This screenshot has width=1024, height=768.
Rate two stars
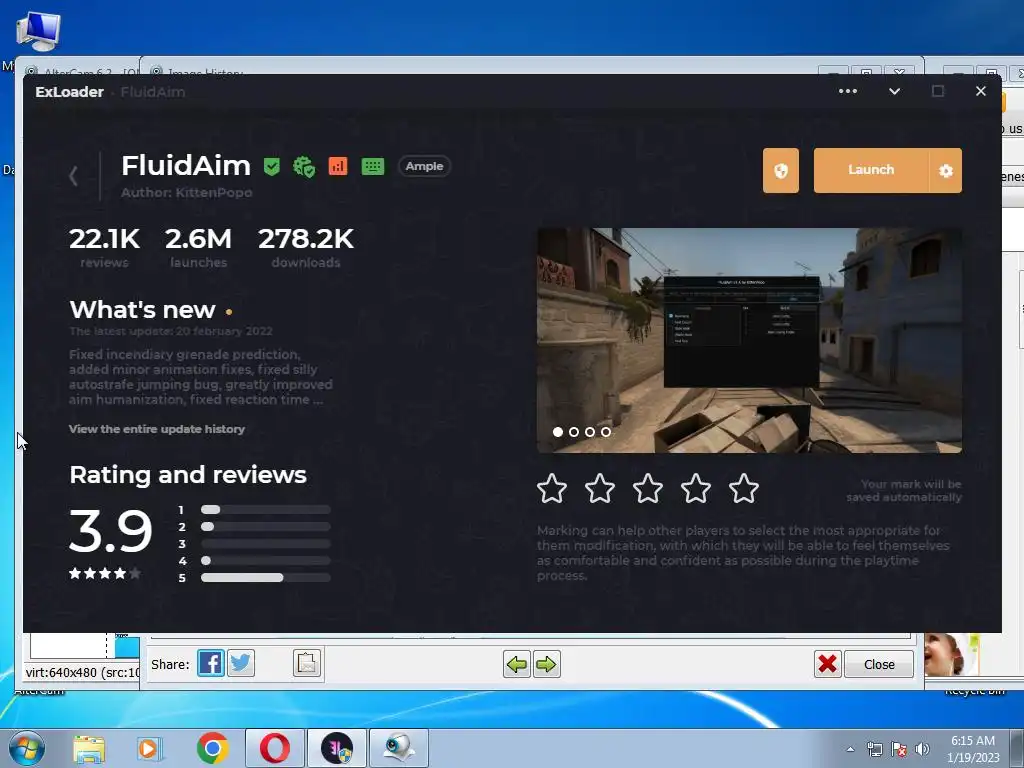[x=600, y=488]
